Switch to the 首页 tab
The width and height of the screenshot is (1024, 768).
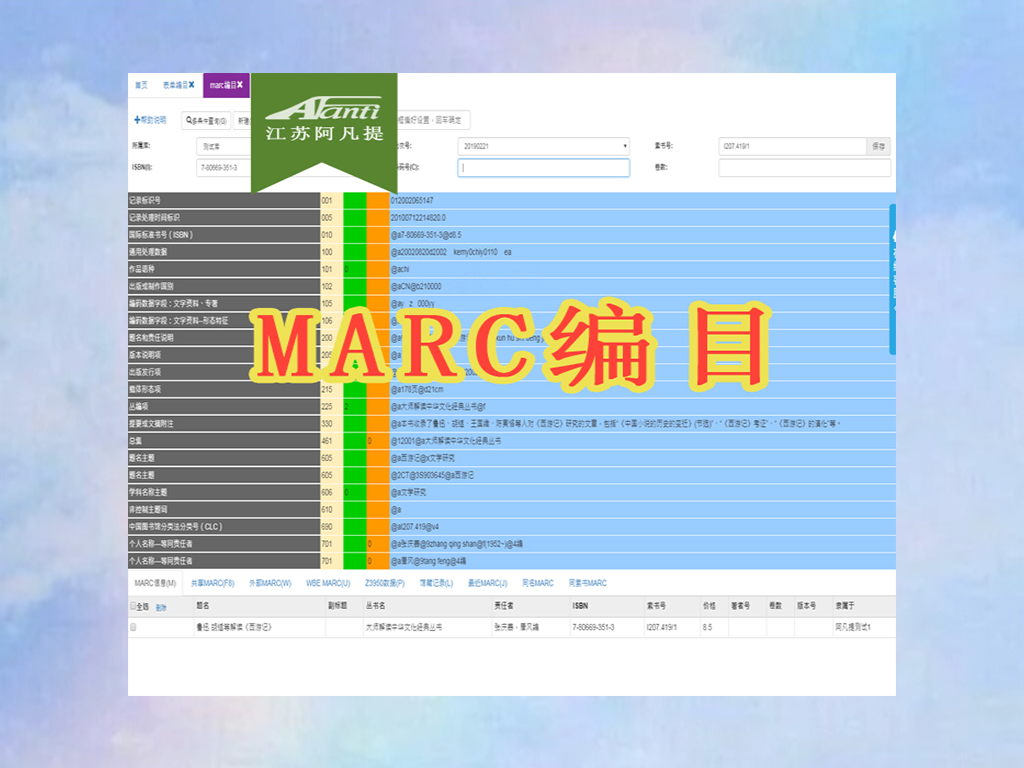tap(141, 85)
